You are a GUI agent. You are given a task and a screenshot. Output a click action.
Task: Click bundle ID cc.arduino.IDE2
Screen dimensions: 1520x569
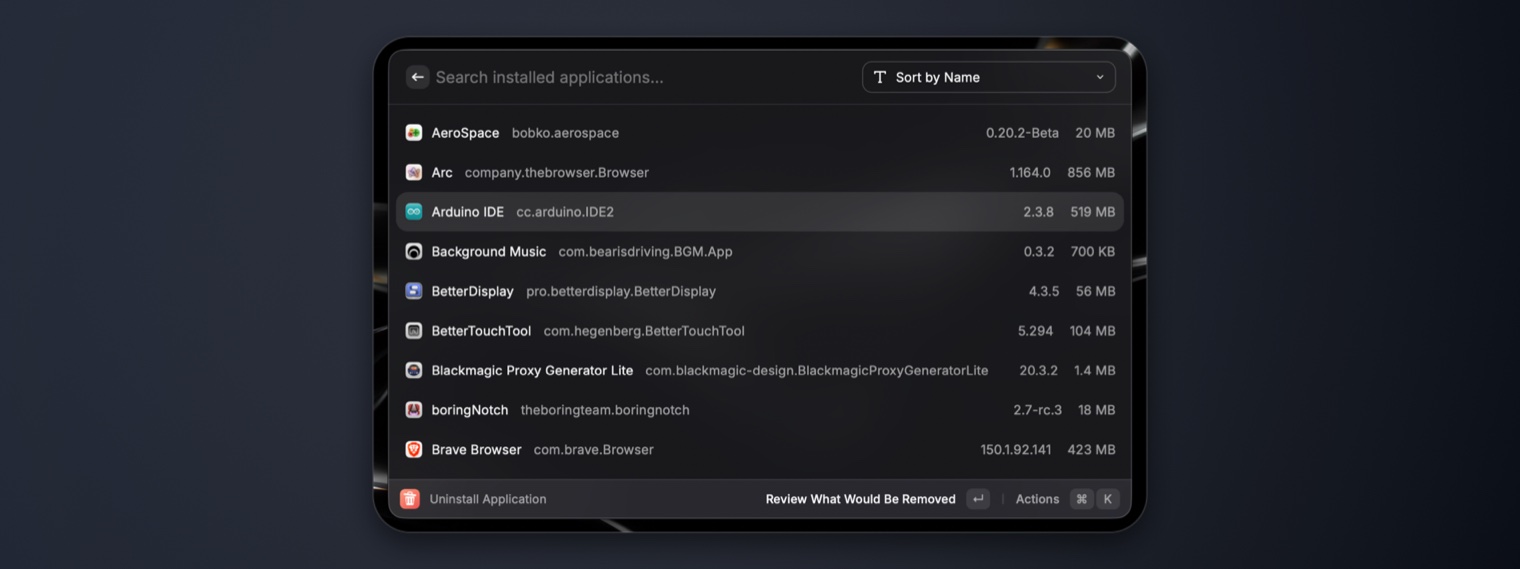pyautogui.click(x=565, y=212)
